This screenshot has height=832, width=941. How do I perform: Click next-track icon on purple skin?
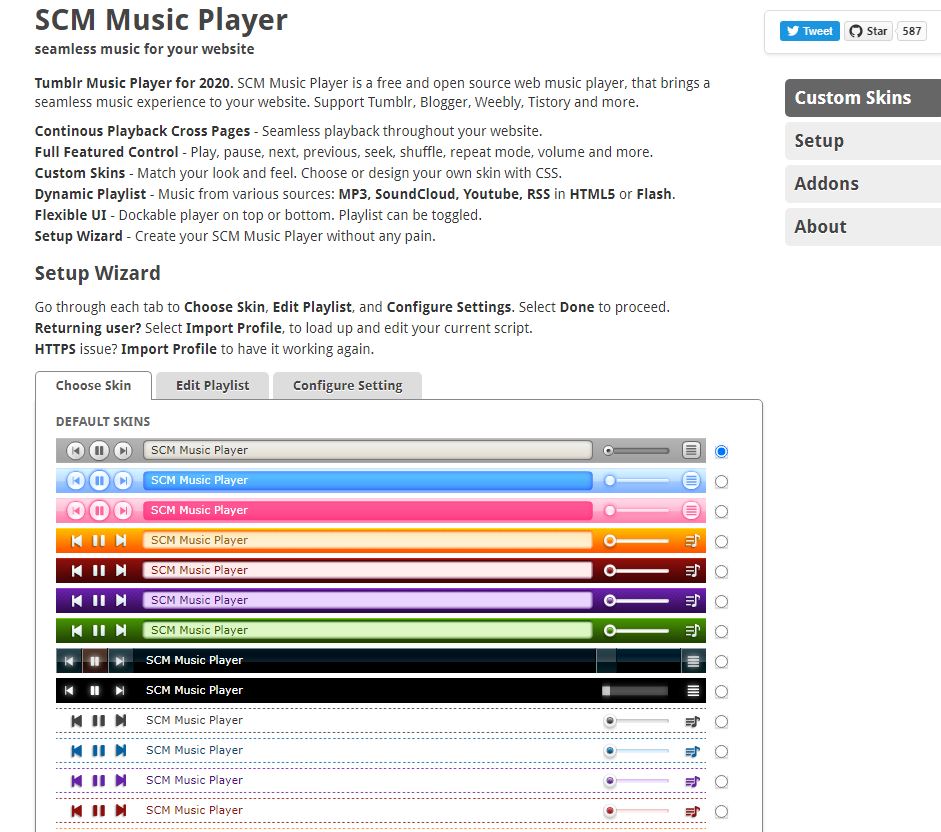121,600
